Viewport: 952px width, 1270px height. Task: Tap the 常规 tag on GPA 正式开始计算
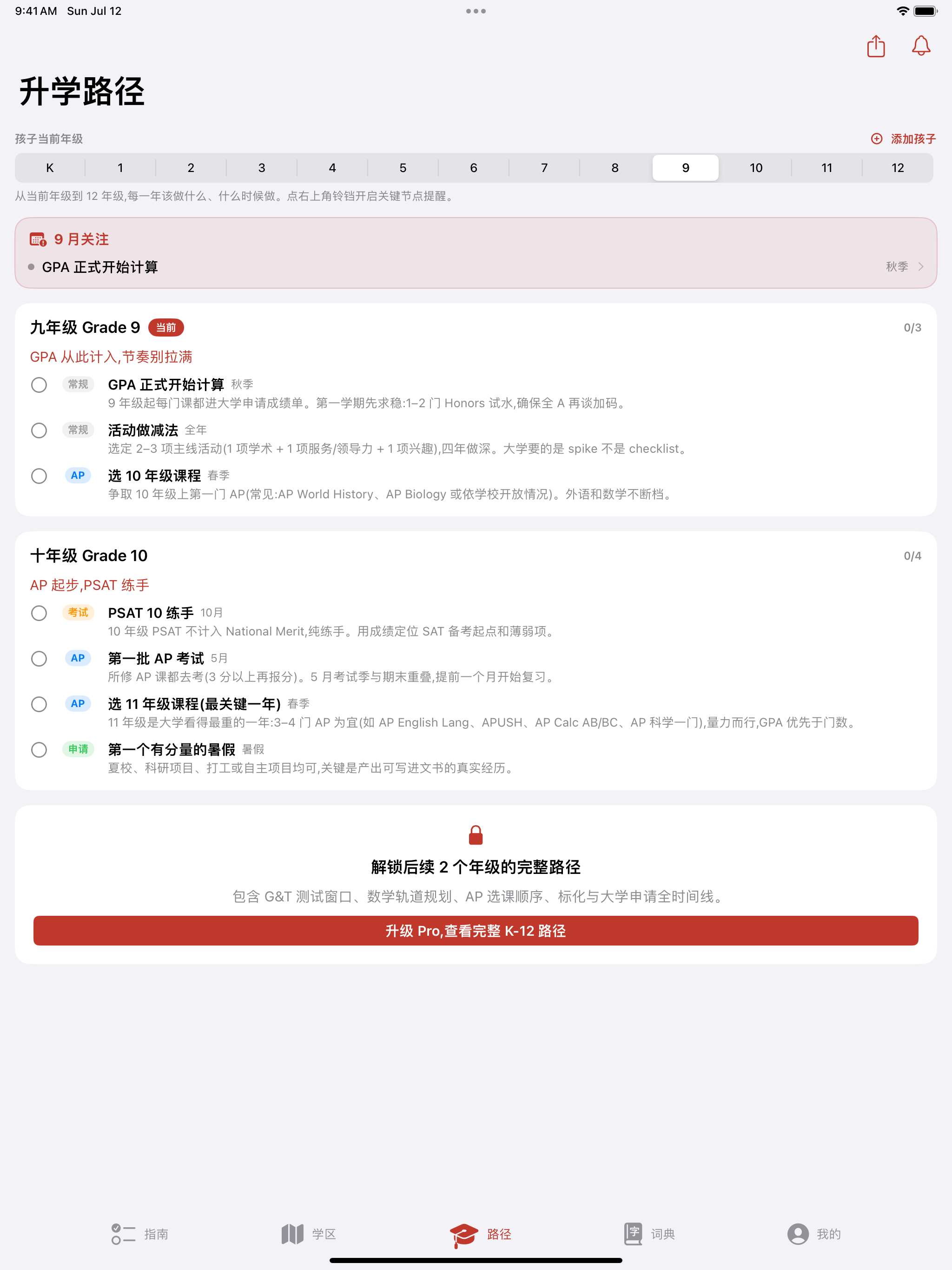point(78,384)
